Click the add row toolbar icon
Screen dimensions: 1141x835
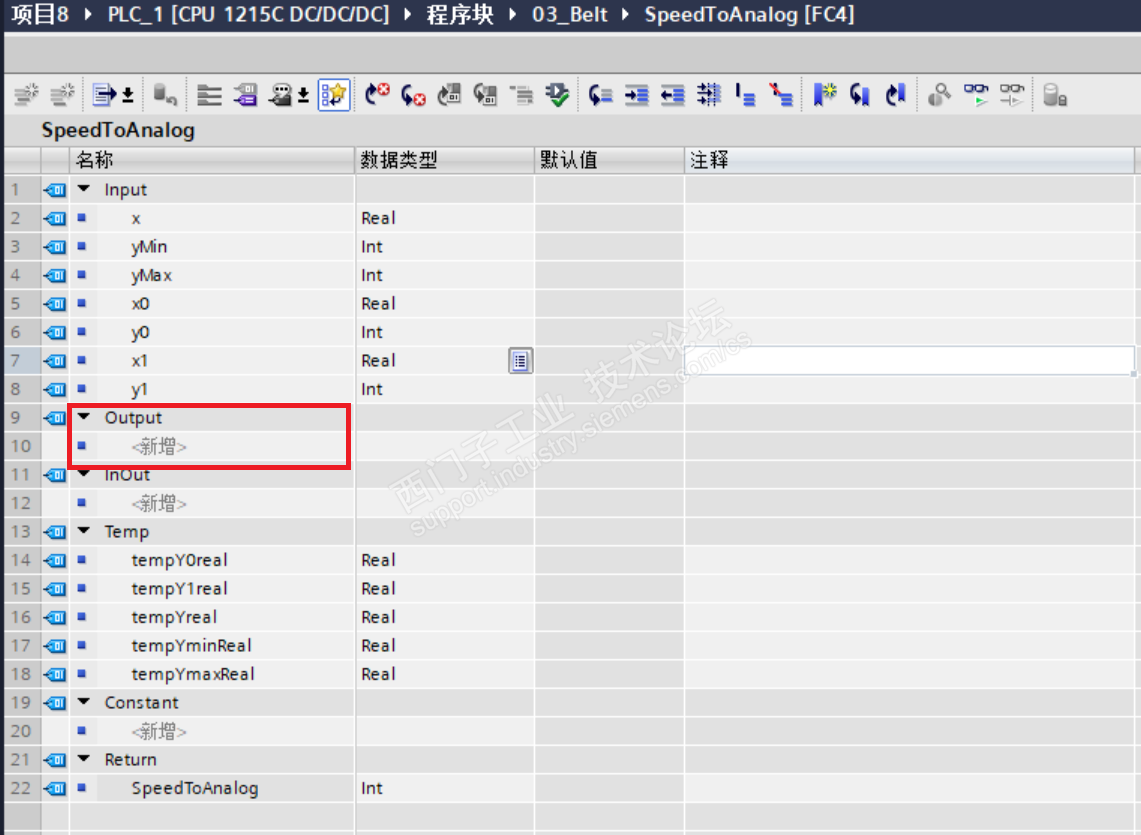click(63, 95)
